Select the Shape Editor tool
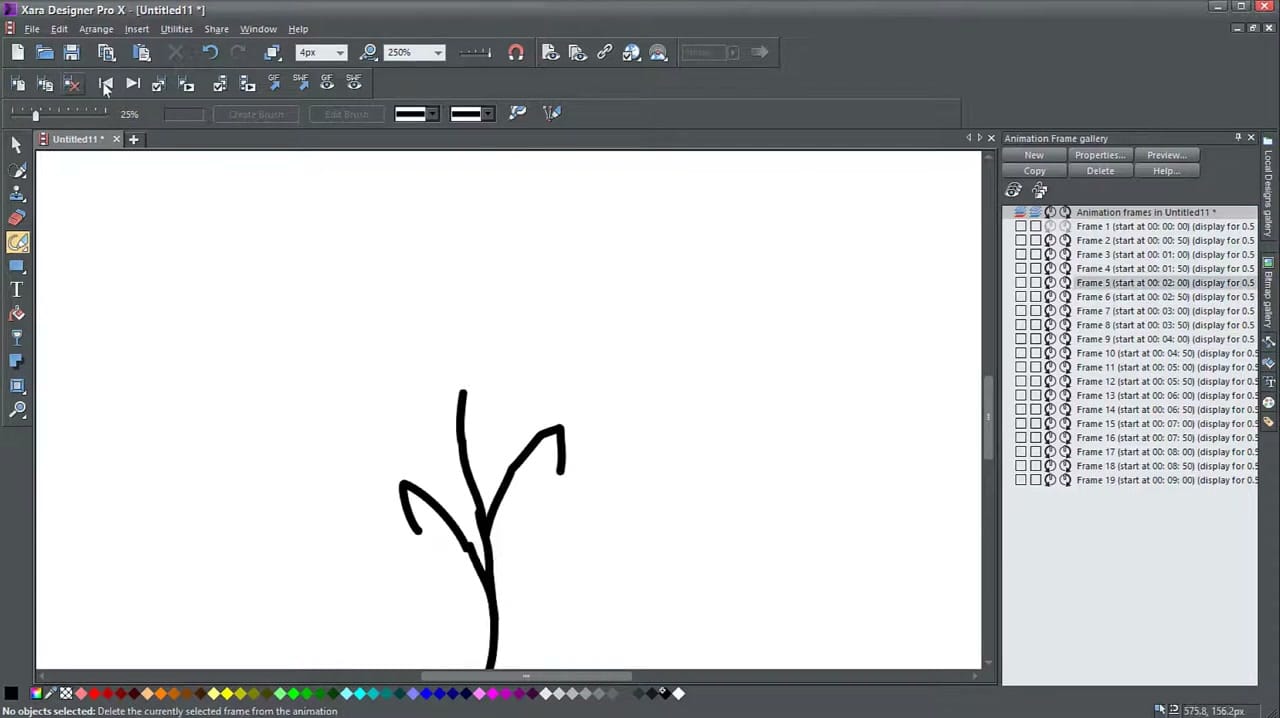The image size is (1280, 718). (x=17, y=170)
